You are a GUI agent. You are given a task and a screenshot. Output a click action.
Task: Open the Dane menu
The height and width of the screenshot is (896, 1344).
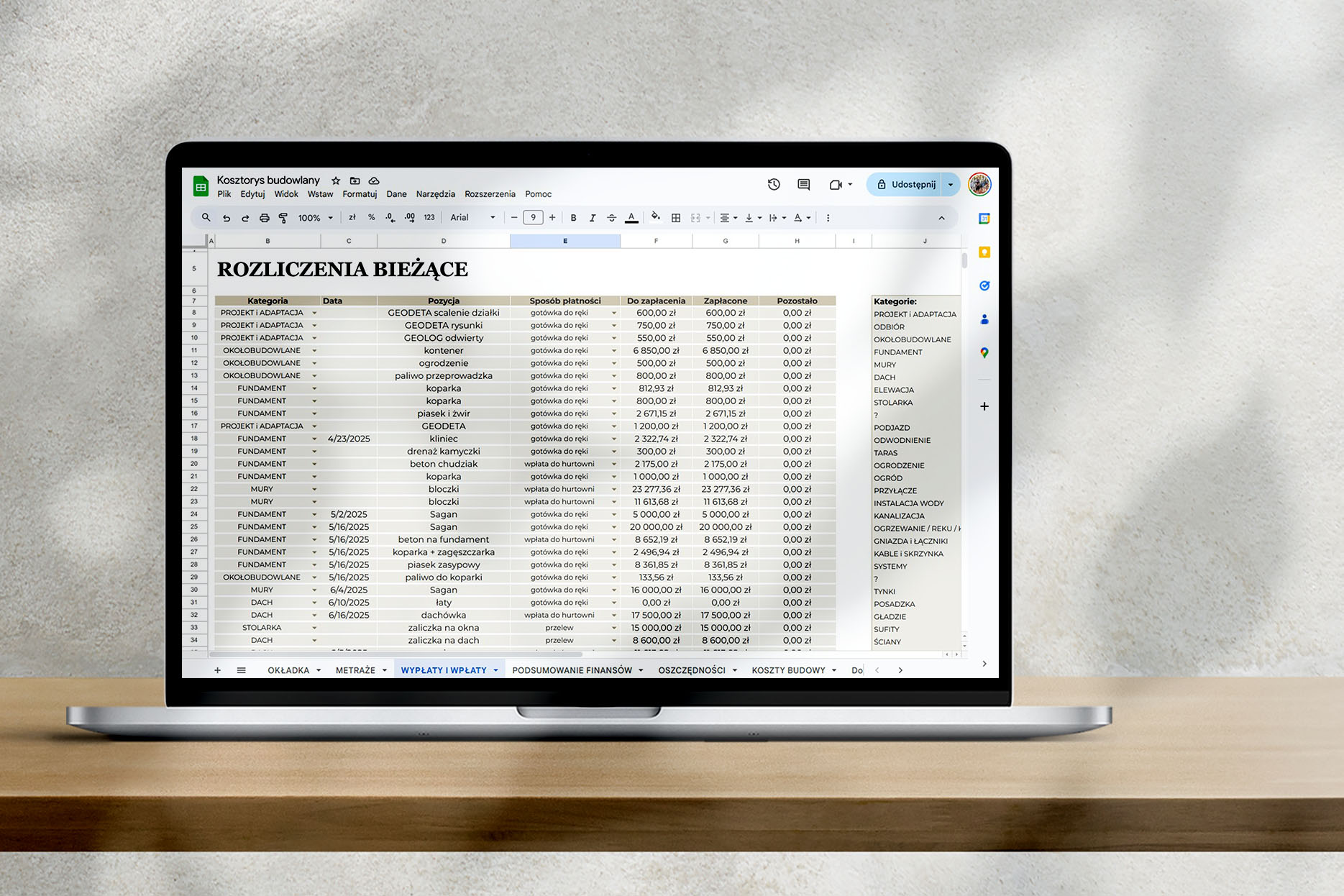(396, 194)
